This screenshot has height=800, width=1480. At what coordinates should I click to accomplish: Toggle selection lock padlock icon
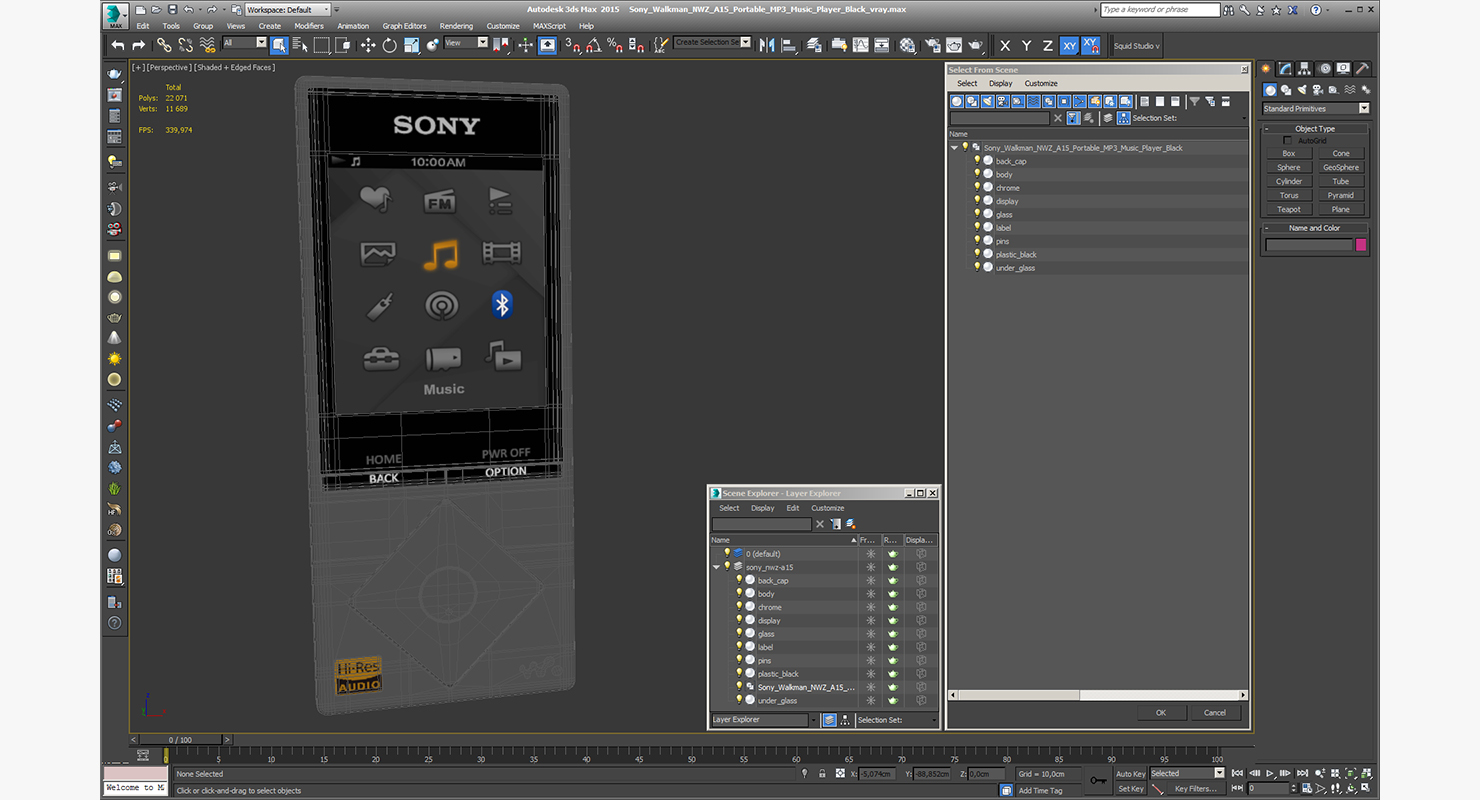[822, 773]
